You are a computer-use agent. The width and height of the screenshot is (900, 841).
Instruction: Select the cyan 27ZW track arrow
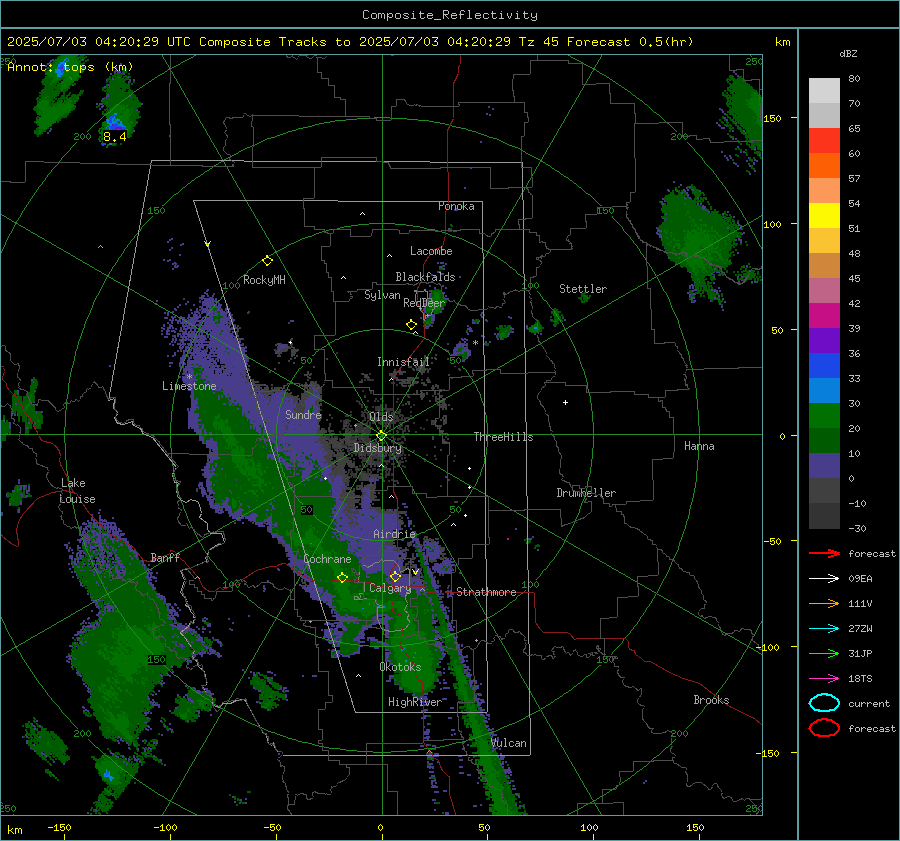[824, 629]
